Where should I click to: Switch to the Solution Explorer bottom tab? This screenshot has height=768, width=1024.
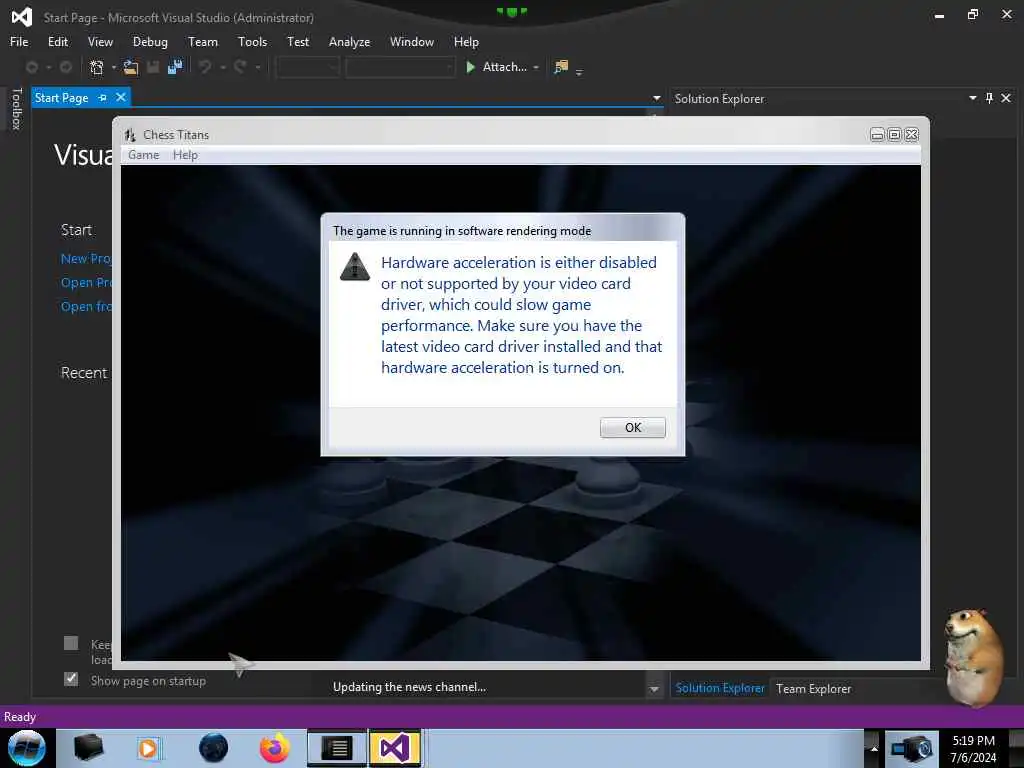point(720,688)
